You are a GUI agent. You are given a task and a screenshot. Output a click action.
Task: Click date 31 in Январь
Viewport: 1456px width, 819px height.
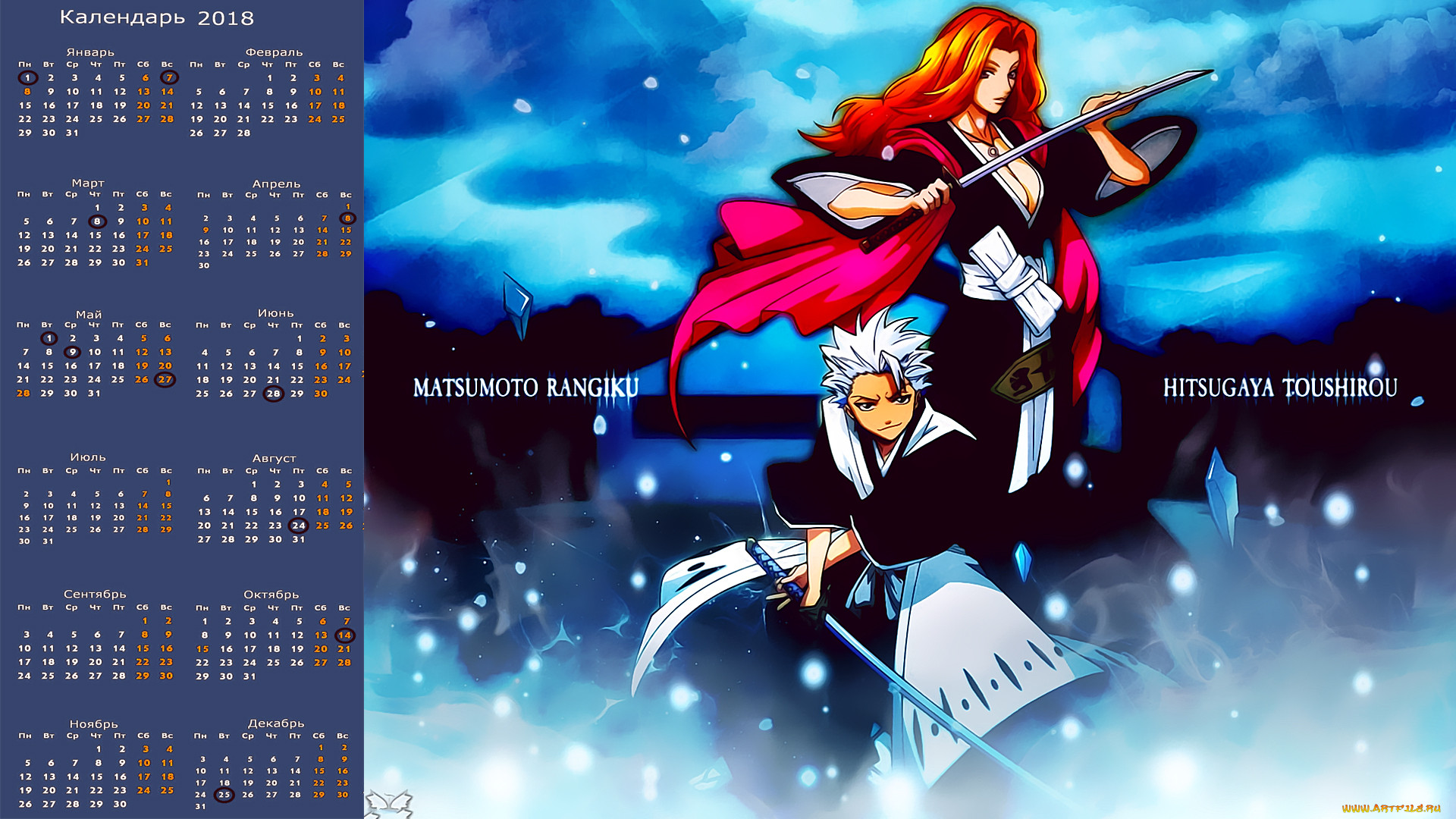pyautogui.click(x=72, y=133)
